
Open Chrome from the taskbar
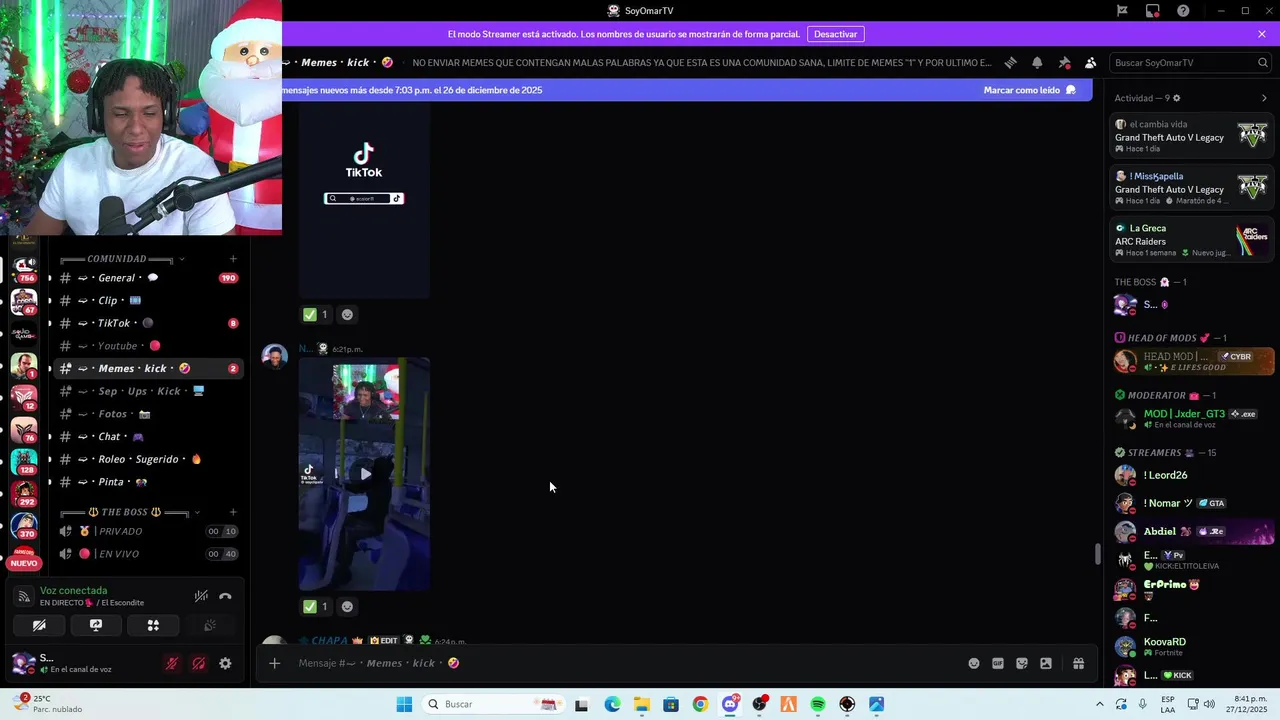700,704
